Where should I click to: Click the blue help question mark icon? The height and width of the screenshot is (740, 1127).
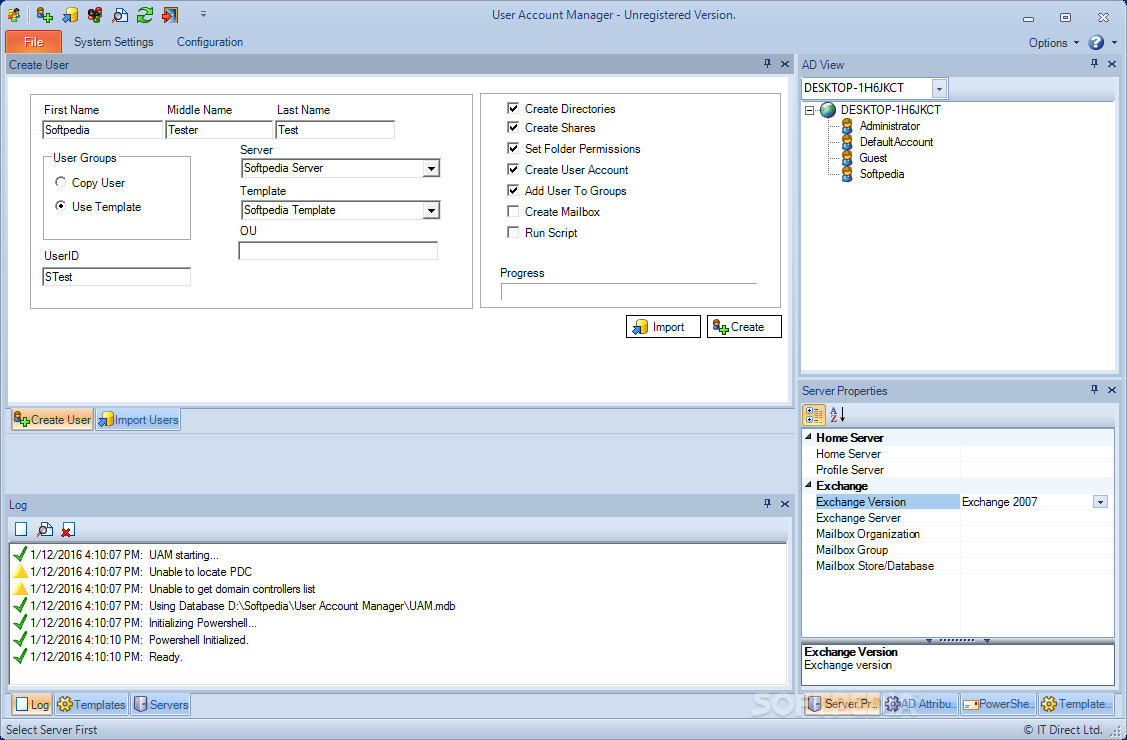point(1096,42)
